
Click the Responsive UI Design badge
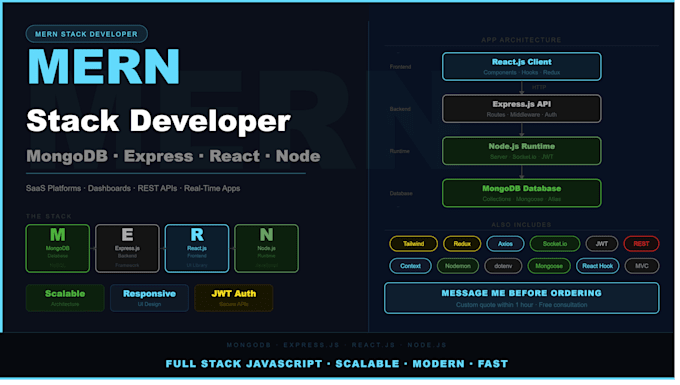coord(149,298)
